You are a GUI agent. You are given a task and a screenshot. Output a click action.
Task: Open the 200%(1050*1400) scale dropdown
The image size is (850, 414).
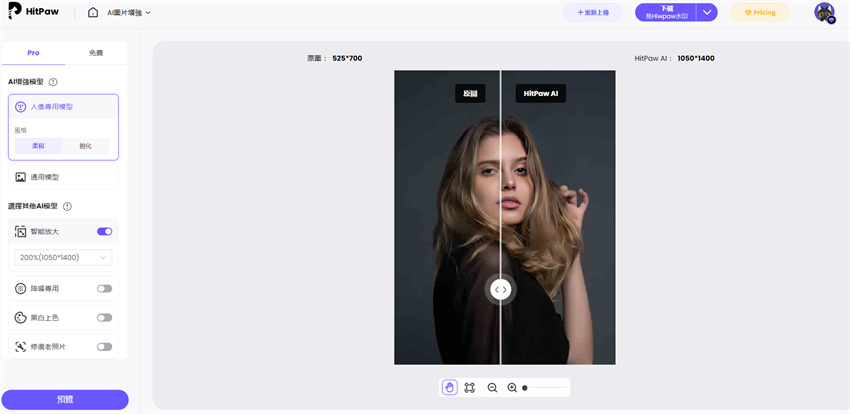coord(63,257)
